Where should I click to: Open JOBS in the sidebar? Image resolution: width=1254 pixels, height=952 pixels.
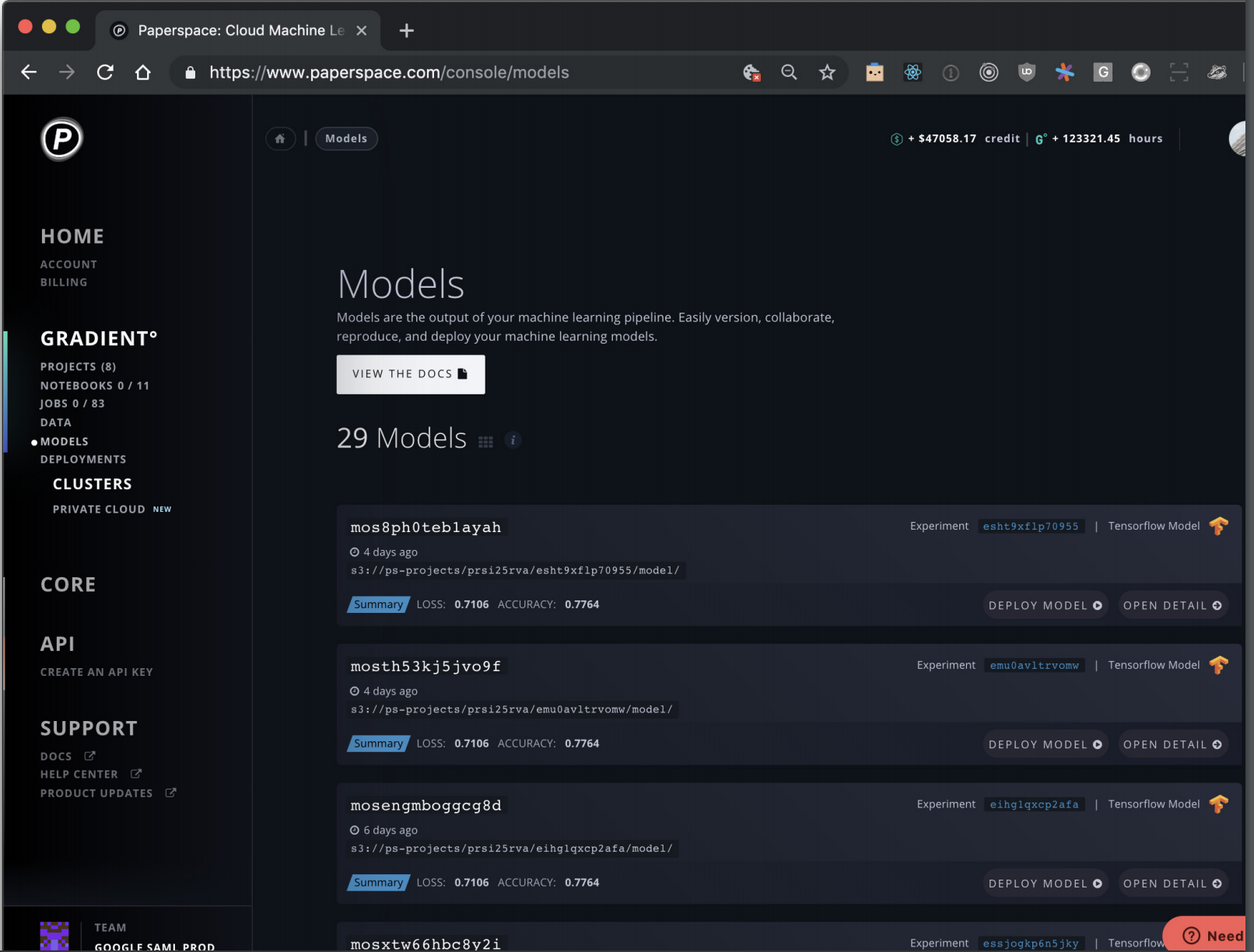[x=72, y=404]
